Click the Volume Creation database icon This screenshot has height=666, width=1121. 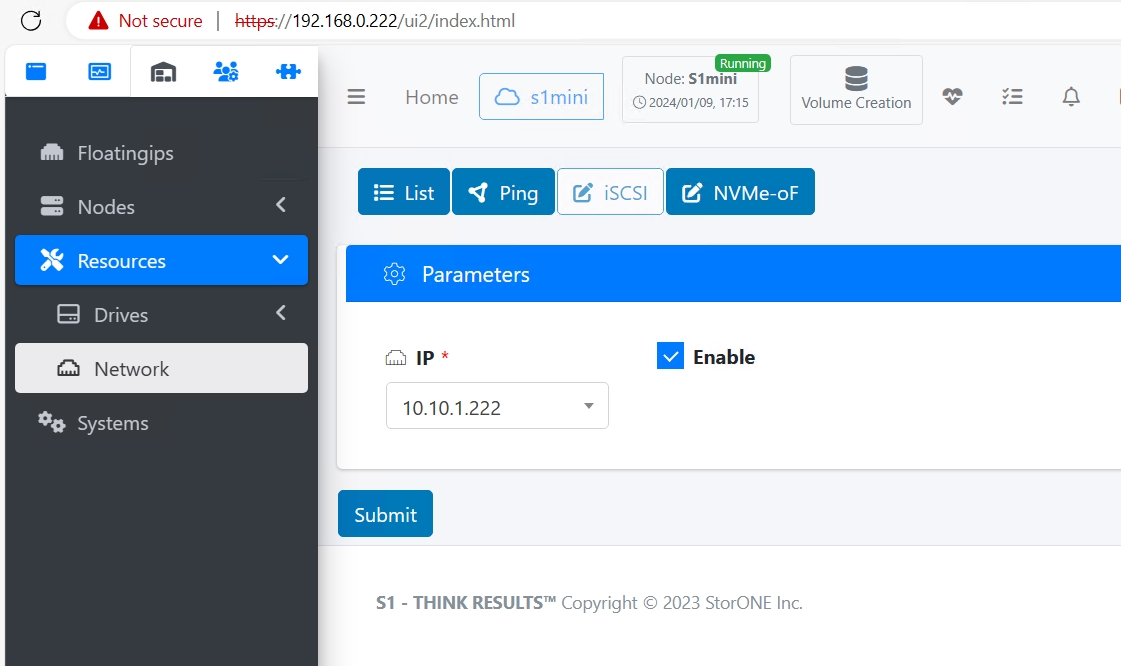[856, 79]
